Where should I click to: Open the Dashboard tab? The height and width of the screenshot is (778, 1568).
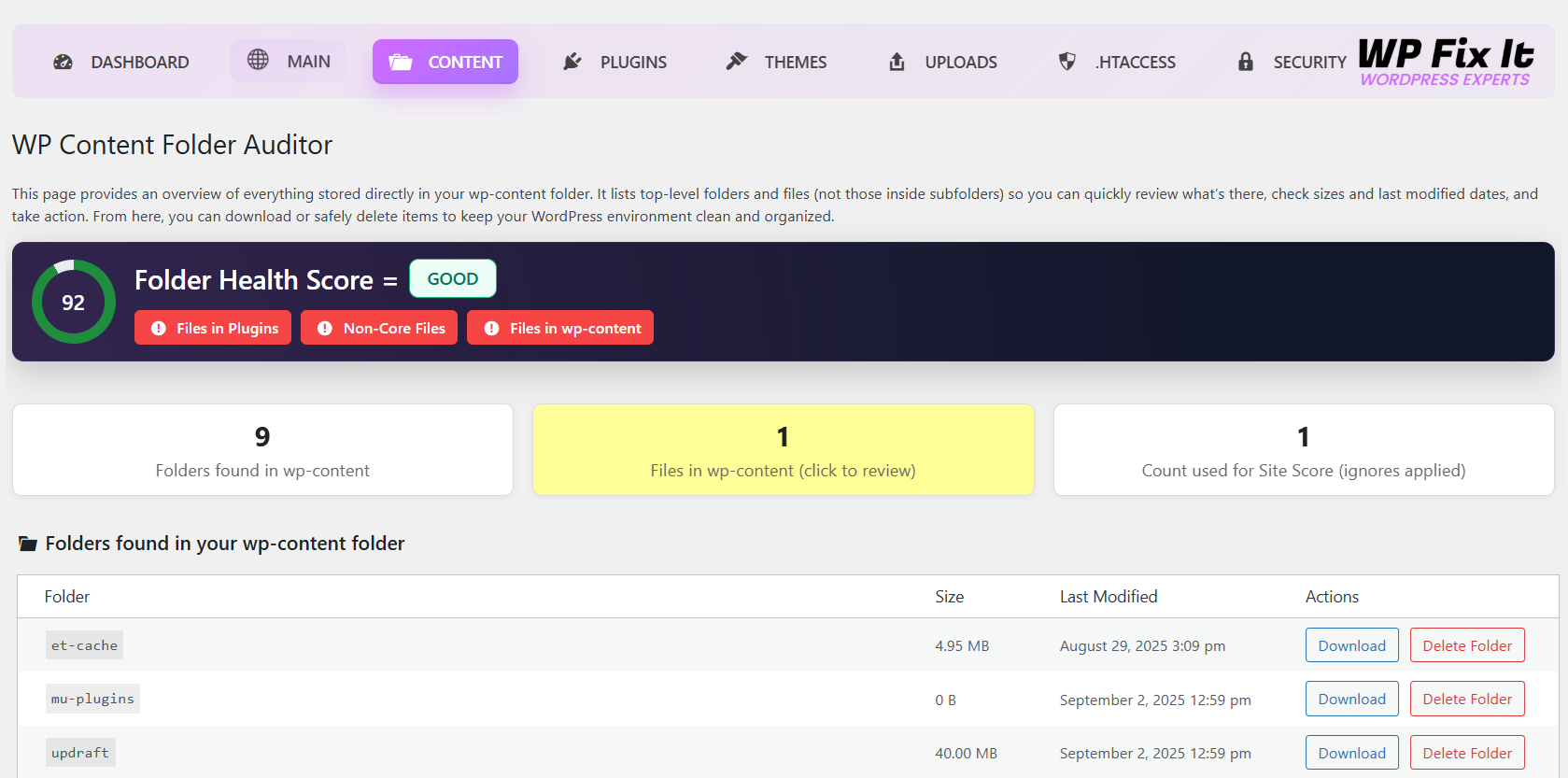pos(121,62)
